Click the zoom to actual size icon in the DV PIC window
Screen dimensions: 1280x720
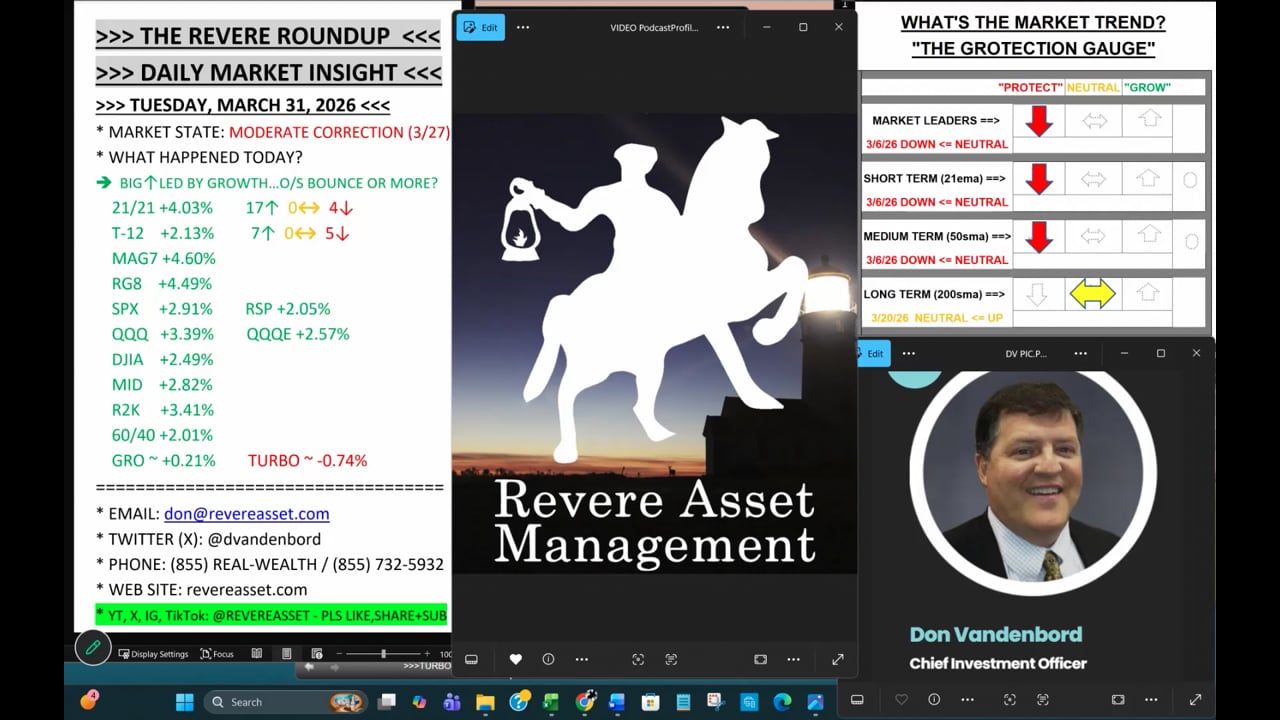pyautogui.click(x=1010, y=700)
